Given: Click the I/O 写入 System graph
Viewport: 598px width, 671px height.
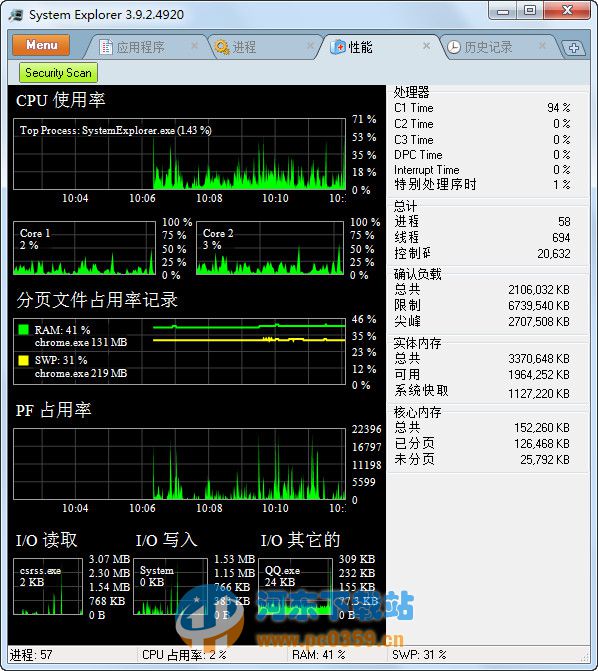Looking at the screenshot, I should [x=170, y=587].
